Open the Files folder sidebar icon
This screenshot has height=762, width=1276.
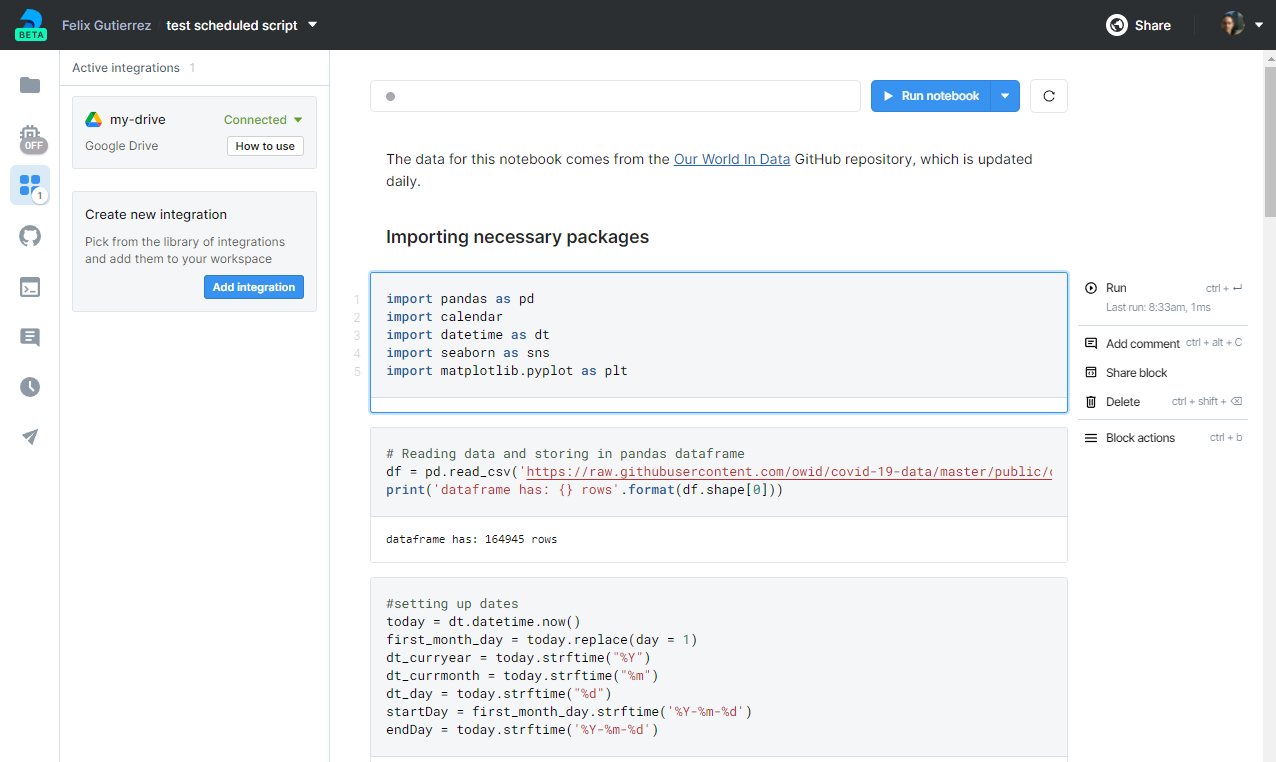tap(30, 85)
